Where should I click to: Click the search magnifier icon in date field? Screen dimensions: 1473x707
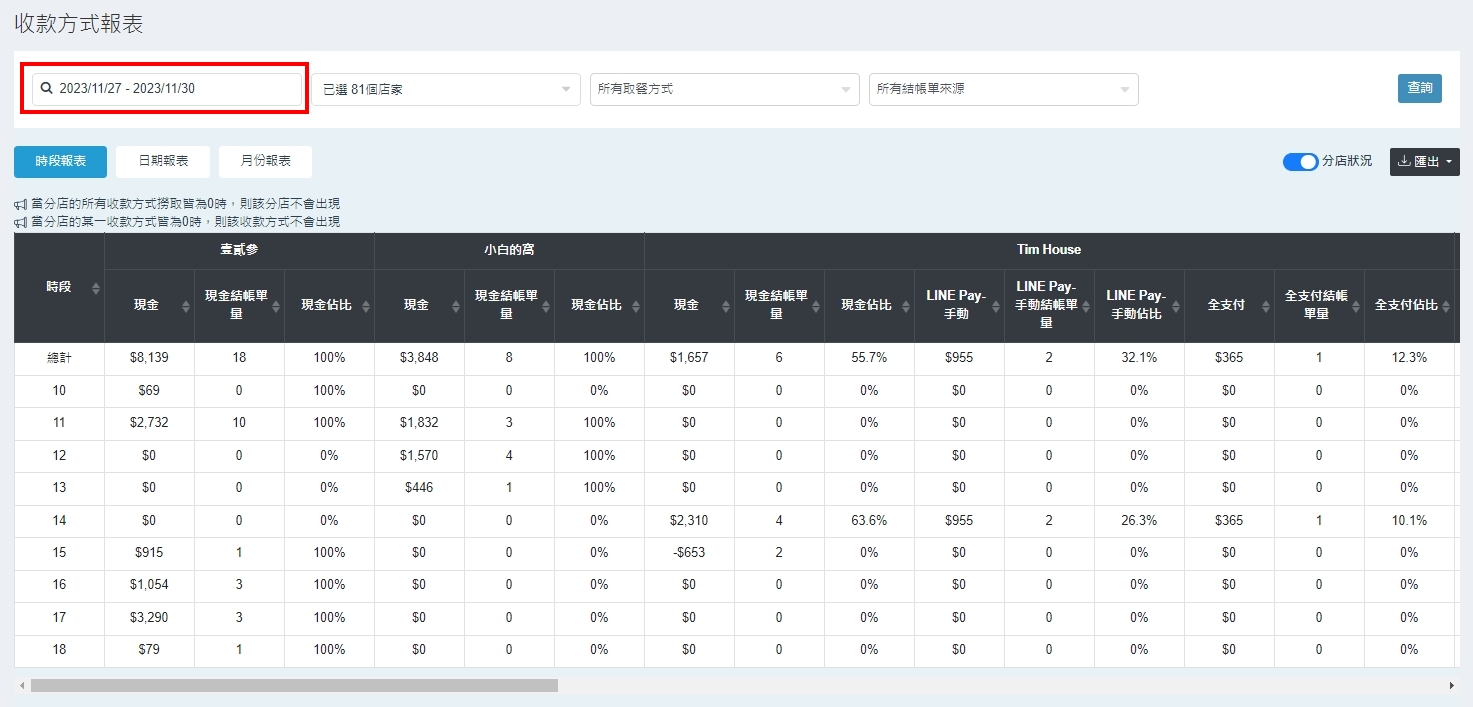tap(46, 89)
